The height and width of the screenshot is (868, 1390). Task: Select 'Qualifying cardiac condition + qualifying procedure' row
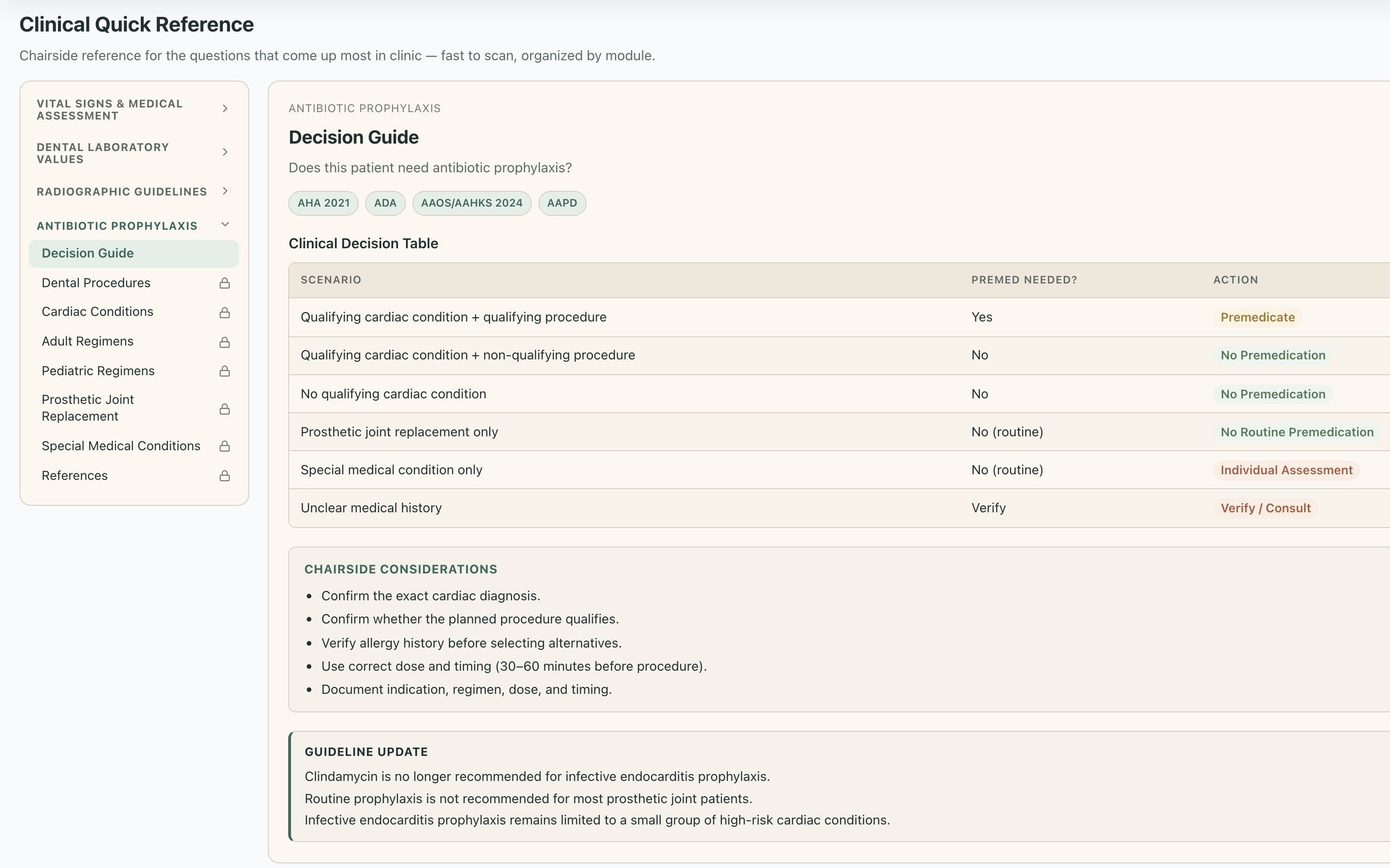click(x=840, y=317)
